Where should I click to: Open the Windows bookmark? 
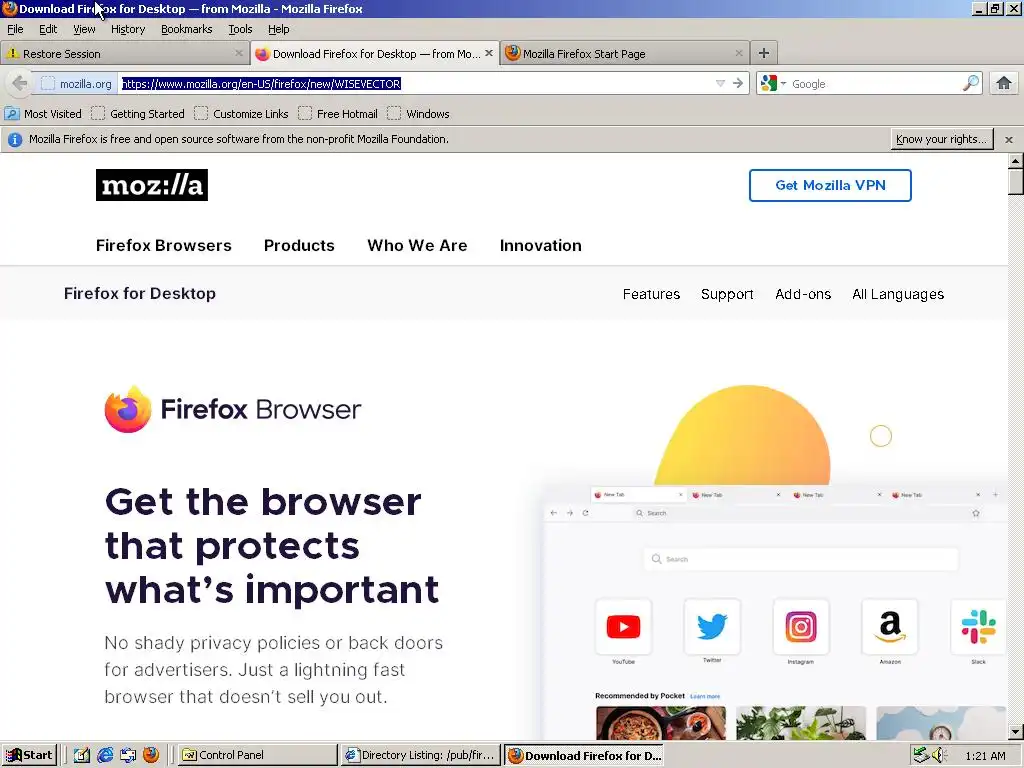[x=418, y=114]
